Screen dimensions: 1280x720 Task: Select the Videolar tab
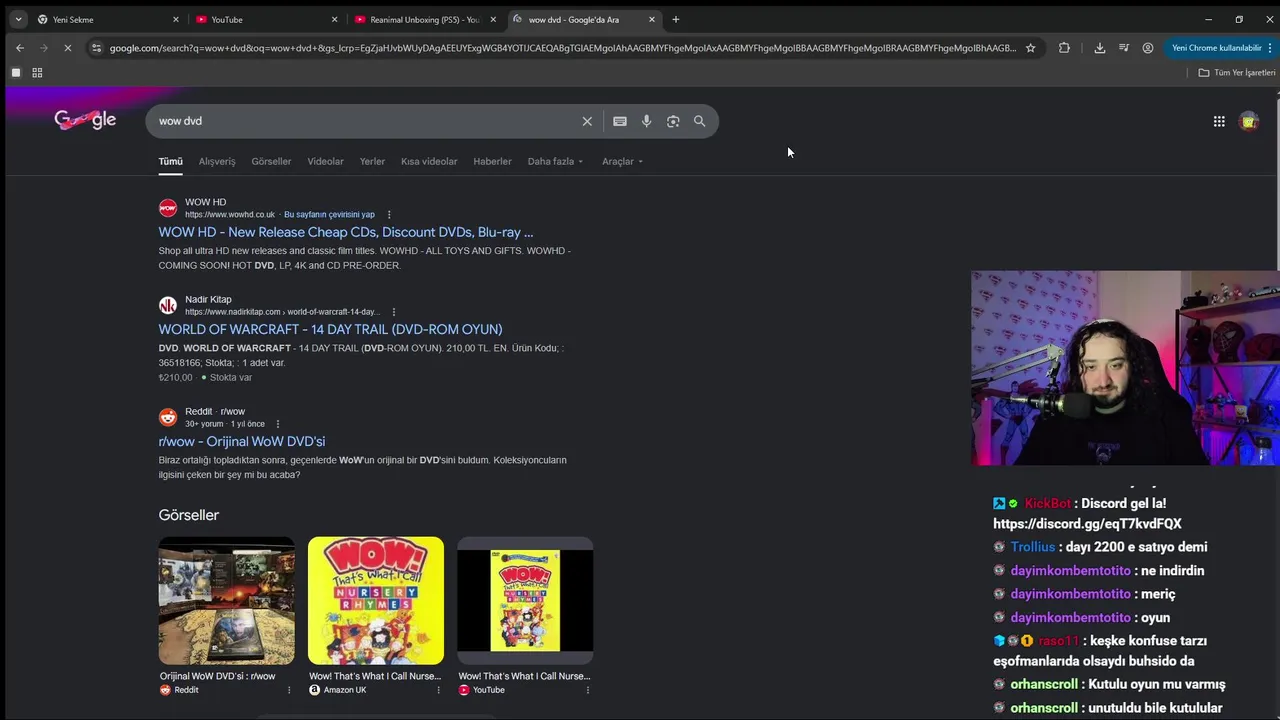(325, 161)
